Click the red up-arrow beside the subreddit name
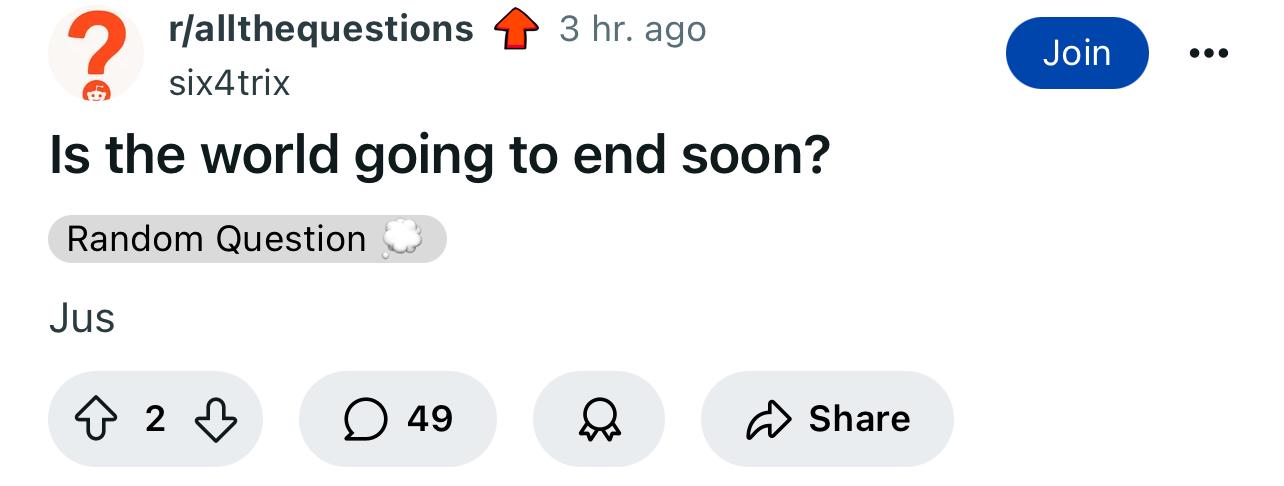The image size is (1284, 486). click(514, 29)
